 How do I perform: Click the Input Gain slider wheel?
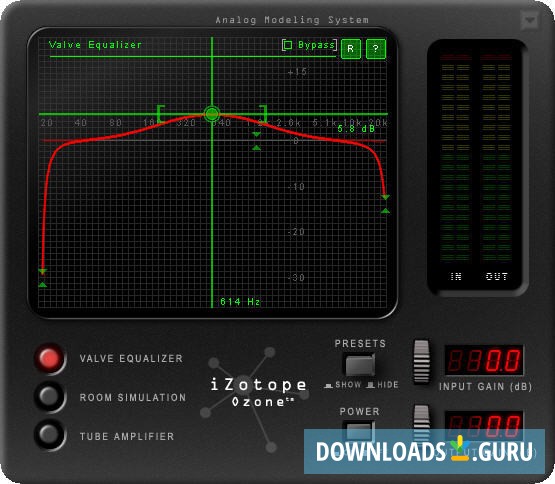click(422, 362)
